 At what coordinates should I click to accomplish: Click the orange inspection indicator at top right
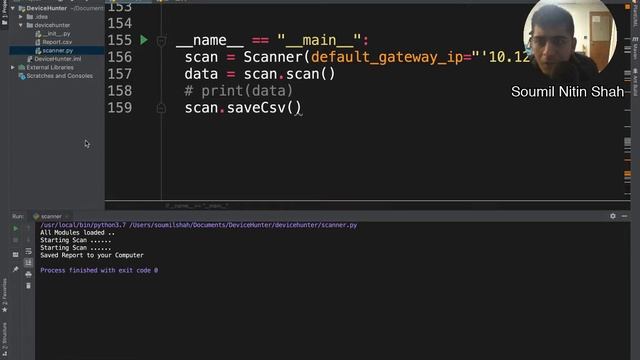pos(627,7)
